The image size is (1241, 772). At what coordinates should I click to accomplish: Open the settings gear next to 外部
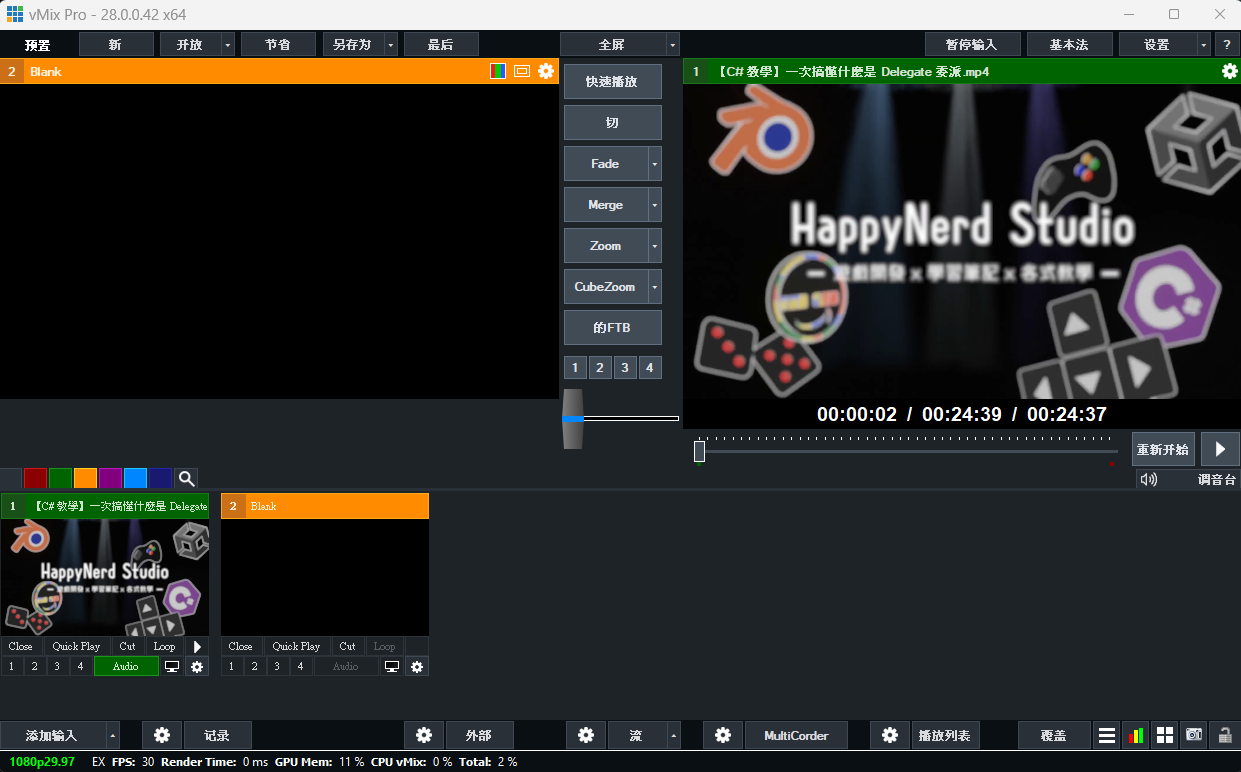pyautogui.click(x=424, y=735)
